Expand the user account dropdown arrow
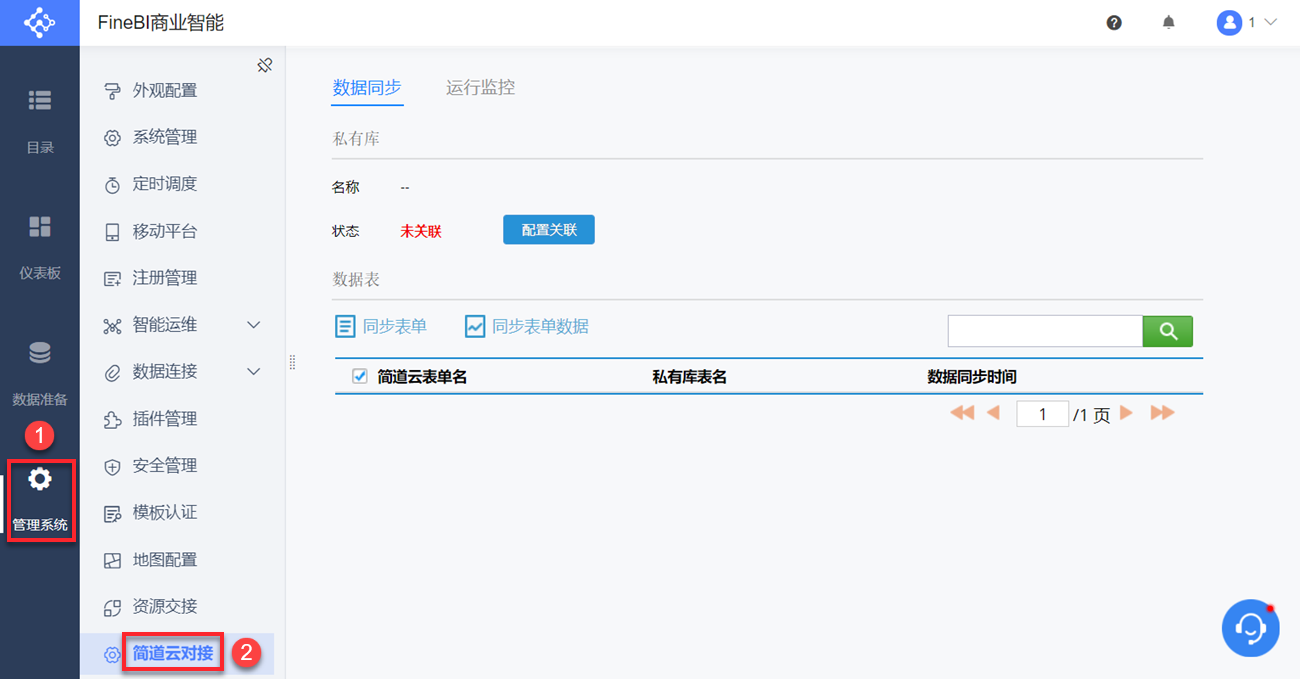 tap(1271, 22)
